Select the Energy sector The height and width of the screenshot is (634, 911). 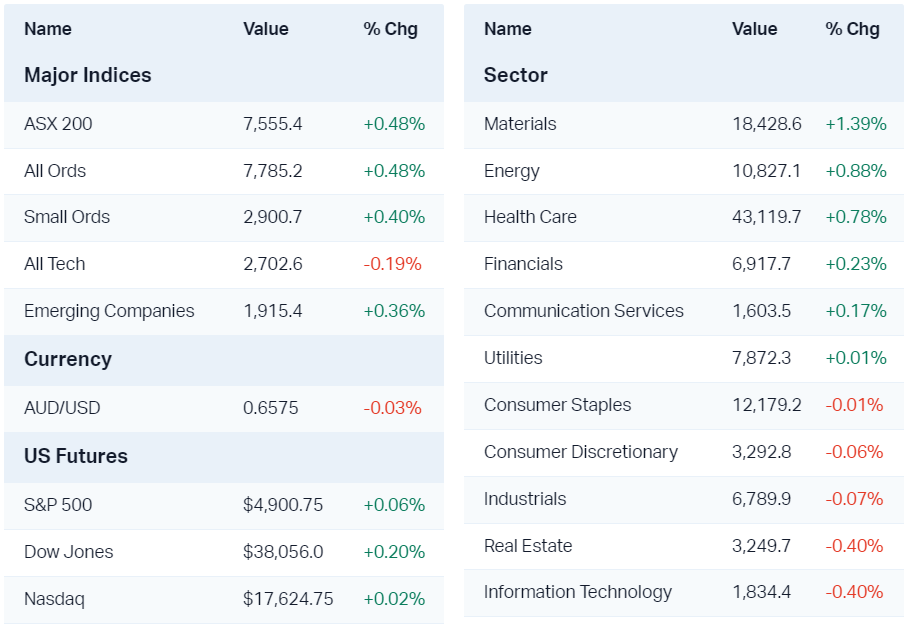(511, 171)
